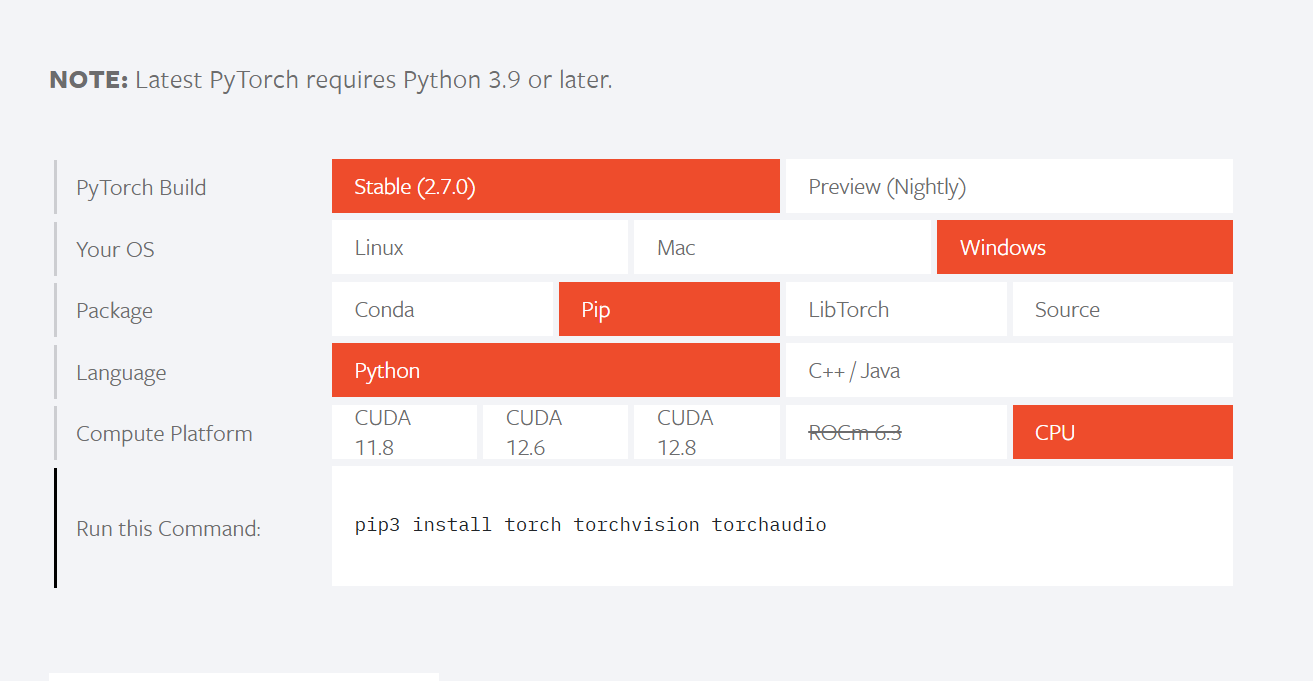Click the Package row label
The height and width of the screenshot is (681, 1313).
114,311
